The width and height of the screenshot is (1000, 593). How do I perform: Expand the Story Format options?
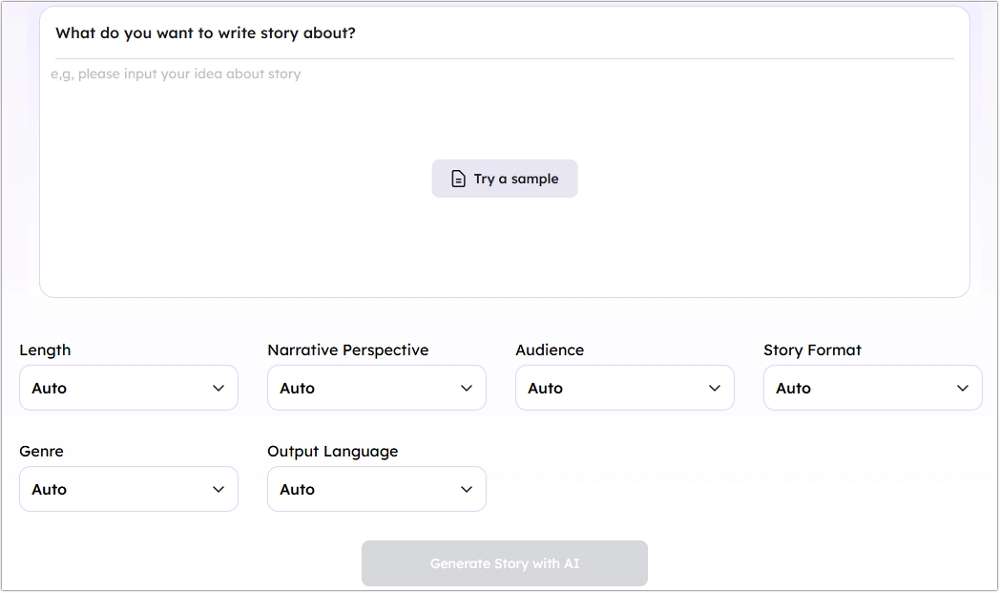pyautogui.click(x=872, y=388)
